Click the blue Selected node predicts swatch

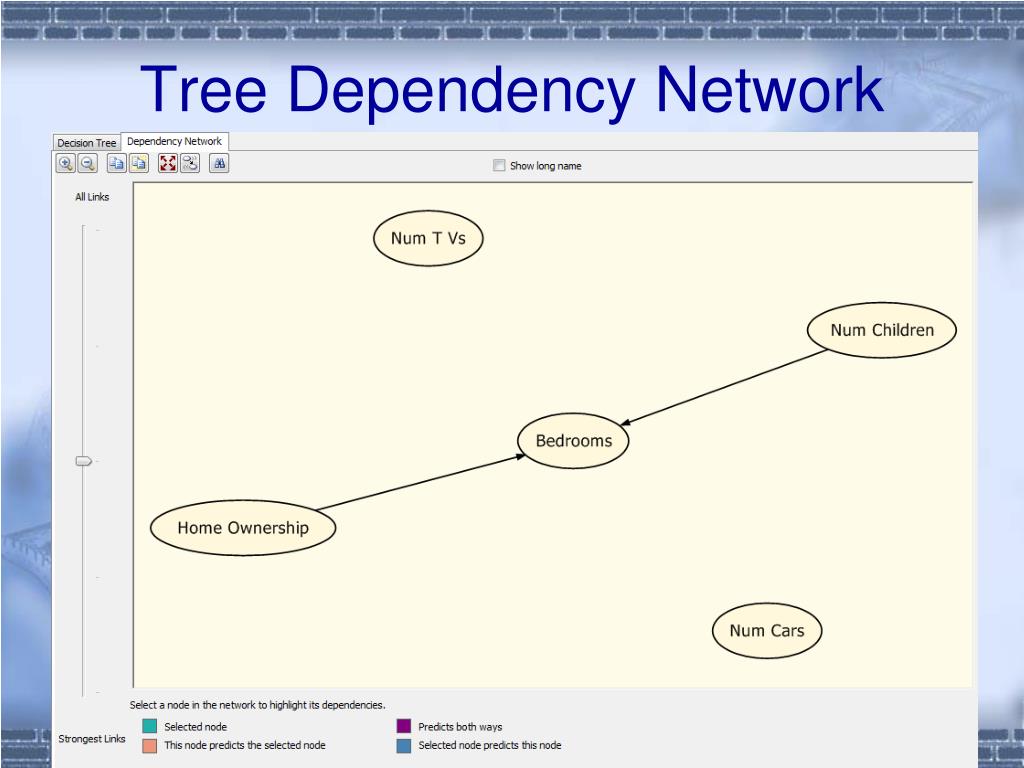pos(404,746)
